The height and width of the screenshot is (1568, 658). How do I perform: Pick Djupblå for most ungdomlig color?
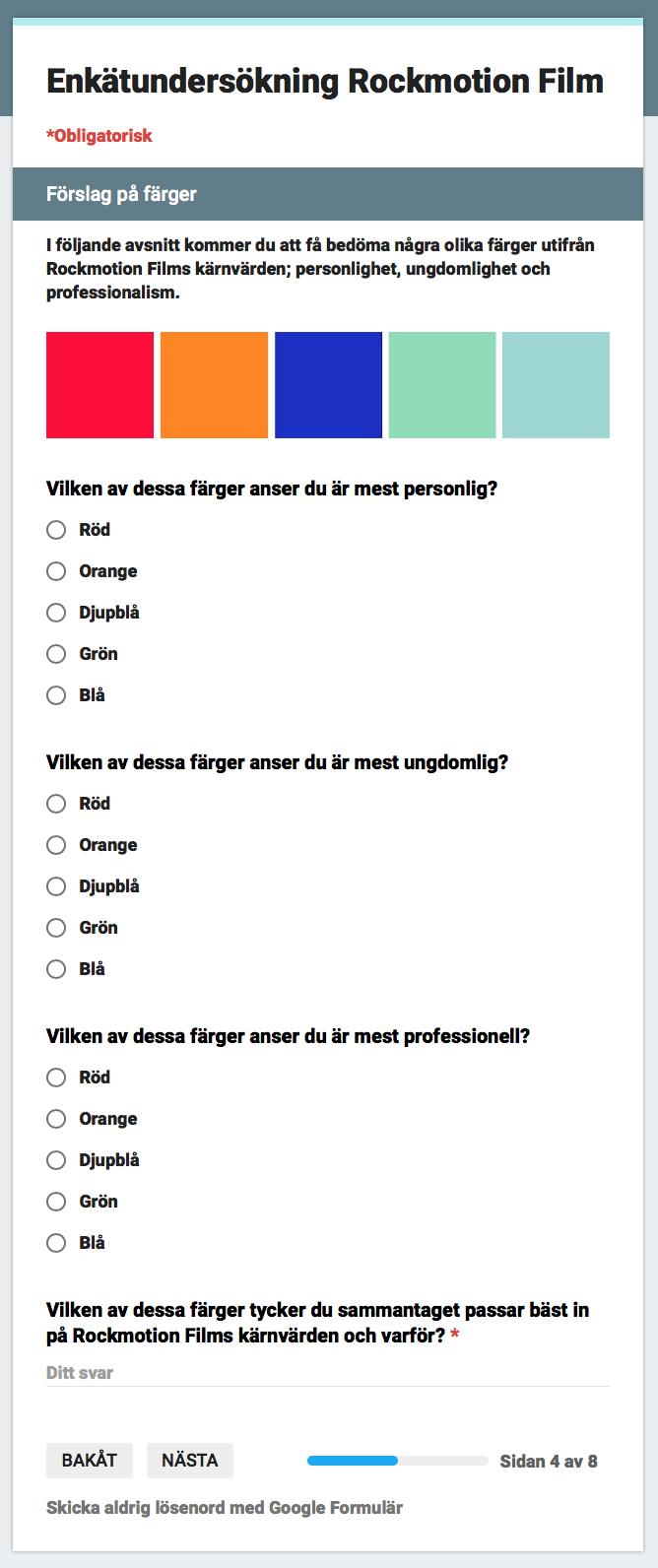[x=56, y=886]
